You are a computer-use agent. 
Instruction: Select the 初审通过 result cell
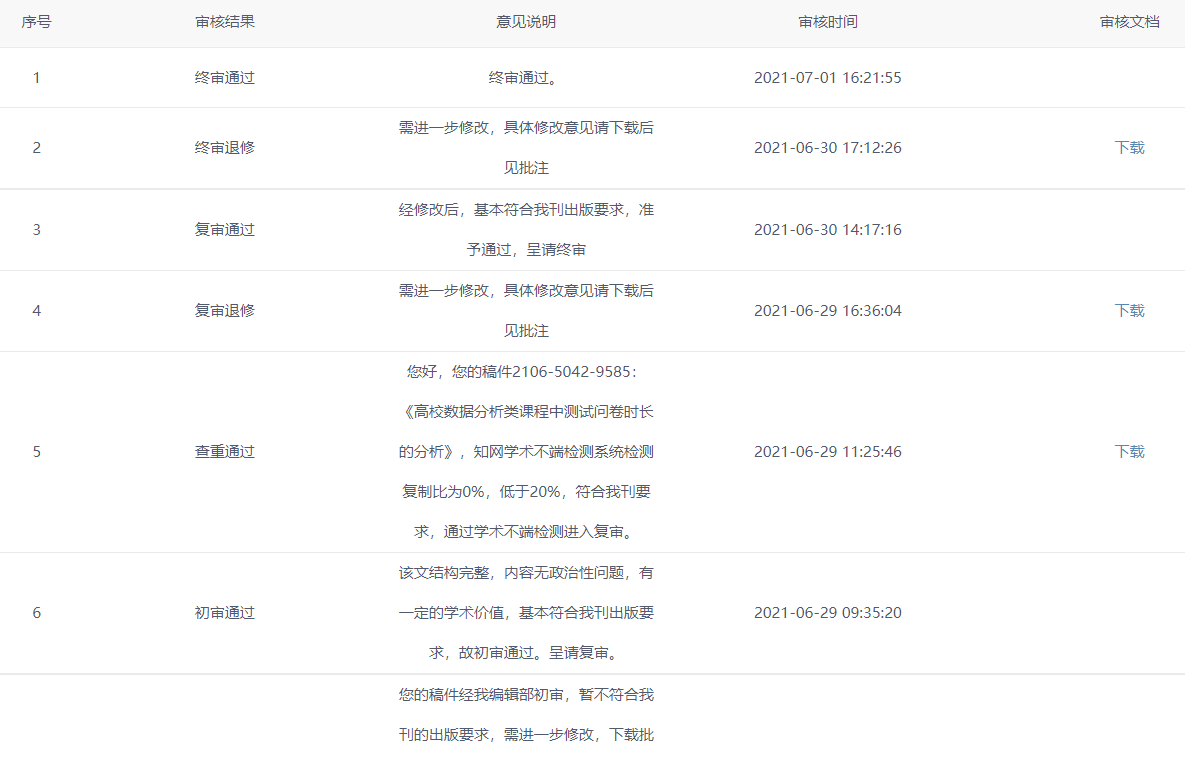pyautogui.click(x=225, y=613)
